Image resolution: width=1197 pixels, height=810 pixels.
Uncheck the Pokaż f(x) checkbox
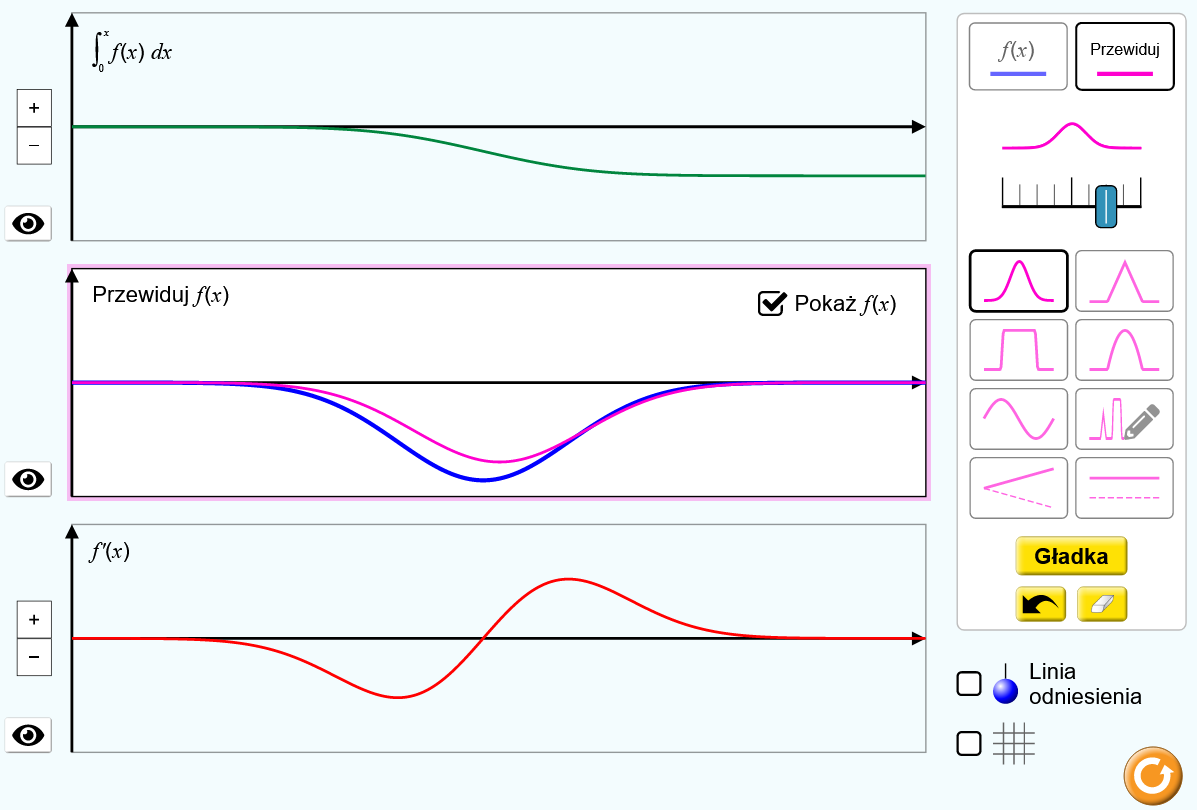[x=771, y=303]
